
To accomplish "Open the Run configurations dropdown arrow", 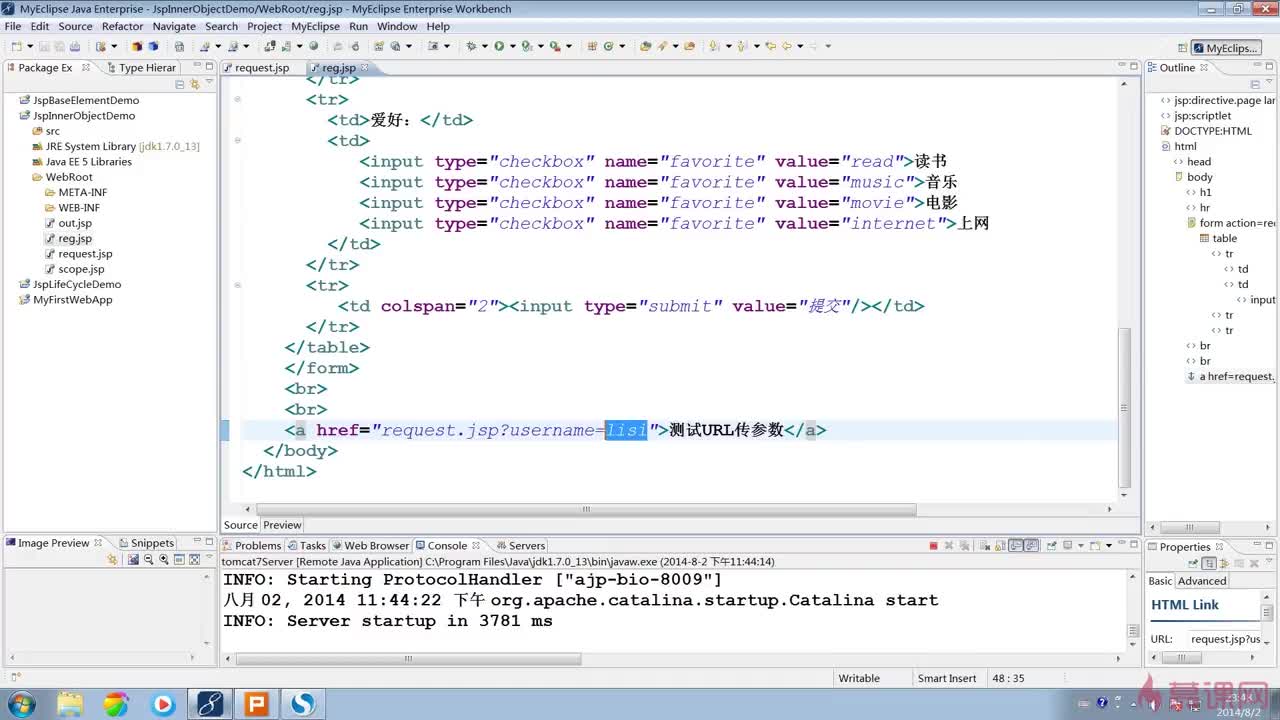I will 512,46.
